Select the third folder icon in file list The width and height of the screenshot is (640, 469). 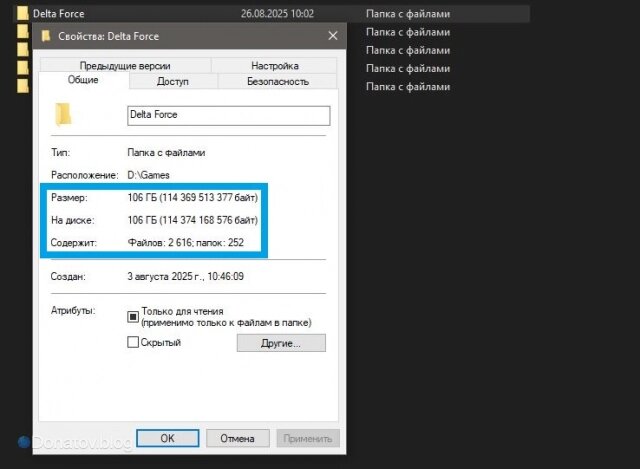[22, 49]
